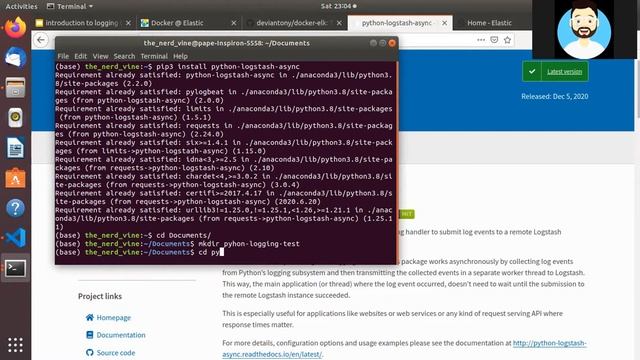This screenshot has width=640, height=360.
Task: Close the python-logstash-async tab
Action: click(444, 23)
